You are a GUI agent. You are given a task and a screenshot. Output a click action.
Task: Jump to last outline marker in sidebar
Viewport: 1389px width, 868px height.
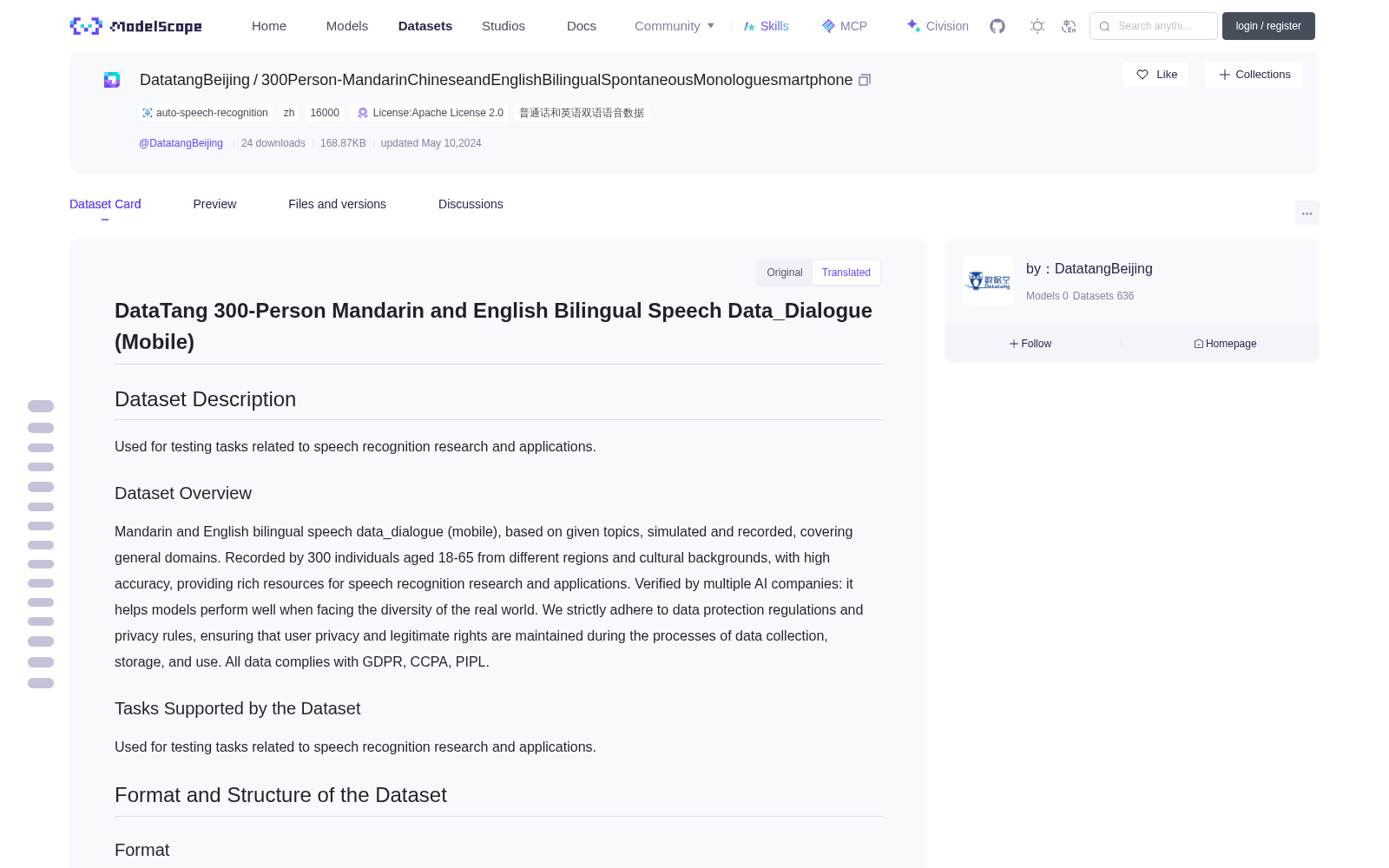coord(41,683)
